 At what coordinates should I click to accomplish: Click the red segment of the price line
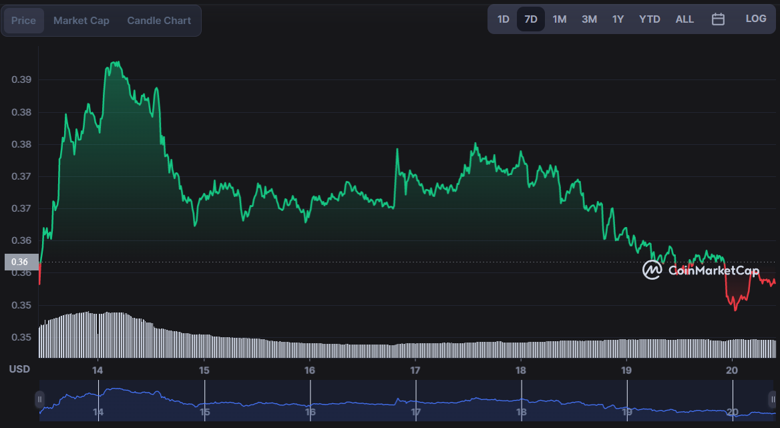pyautogui.click(x=738, y=304)
